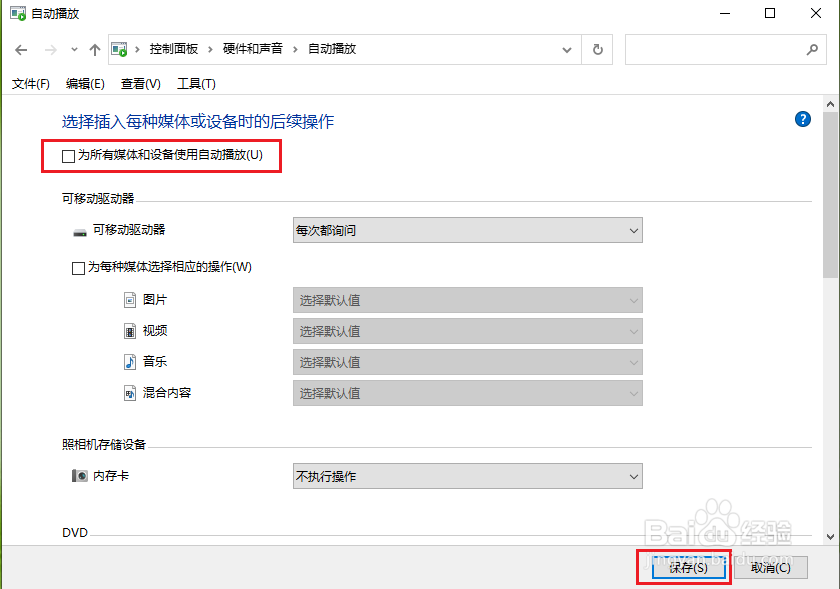The width and height of the screenshot is (840, 589).
Task: Click the pictures (图片) item icon
Action: 130,300
